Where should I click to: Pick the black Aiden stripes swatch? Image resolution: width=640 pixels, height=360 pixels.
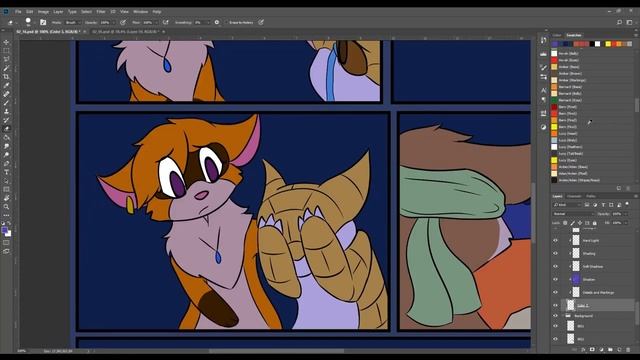pyautogui.click(x=554, y=180)
